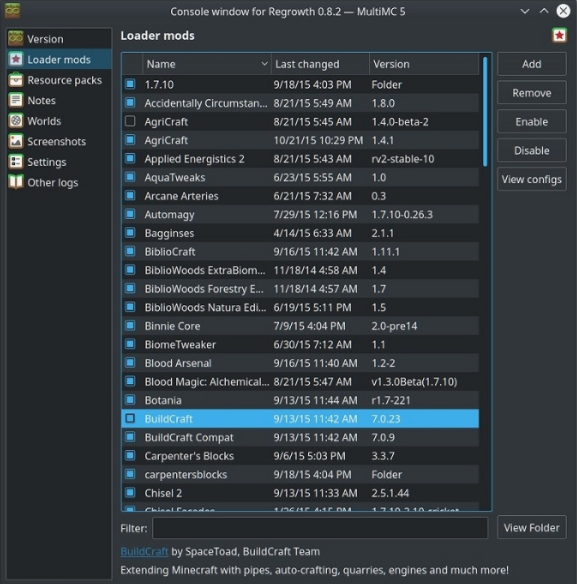Image resolution: width=577 pixels, height=584 pixels.
Task: Uncheck Chisel 2 mod
Action: [x=130, y=493]
